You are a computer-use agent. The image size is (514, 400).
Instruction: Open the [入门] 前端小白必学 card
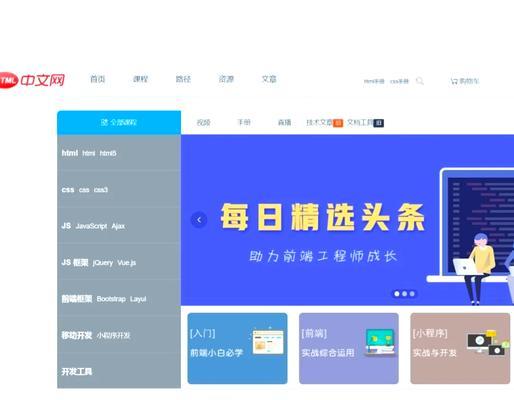coord(237,348)
